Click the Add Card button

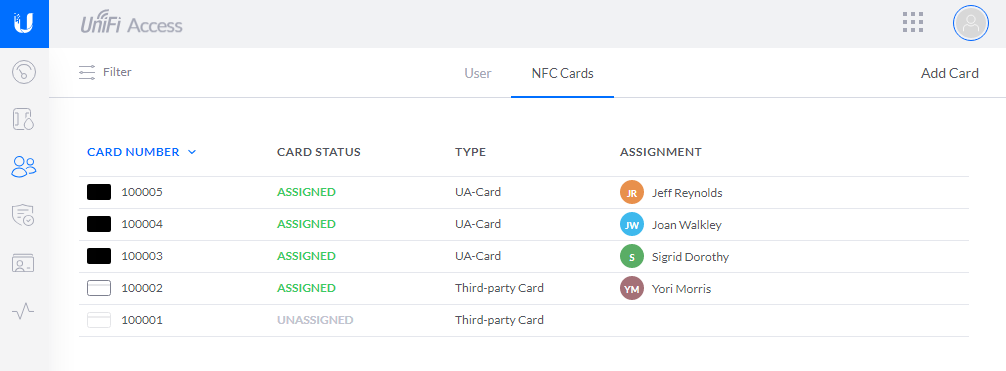(x=950, y=73)
